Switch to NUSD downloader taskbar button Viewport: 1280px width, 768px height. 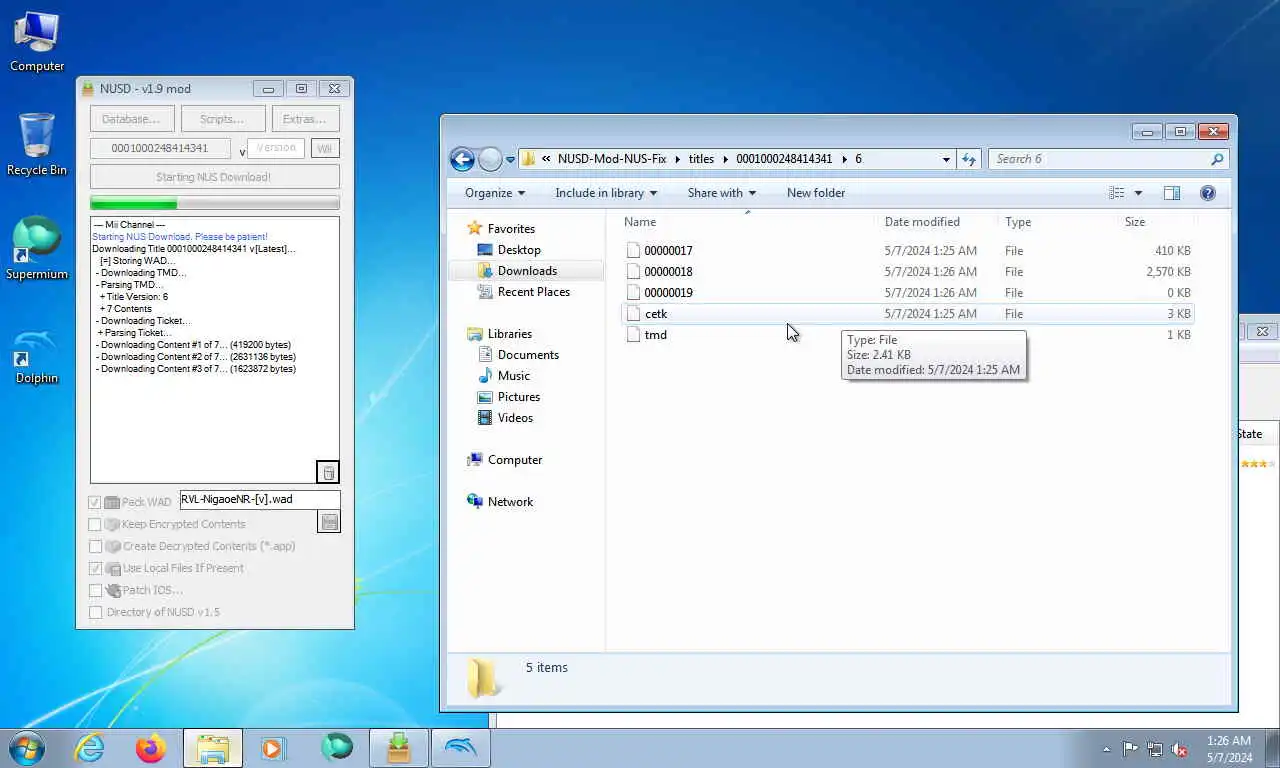pyautogui.click(x=399, y=748)
